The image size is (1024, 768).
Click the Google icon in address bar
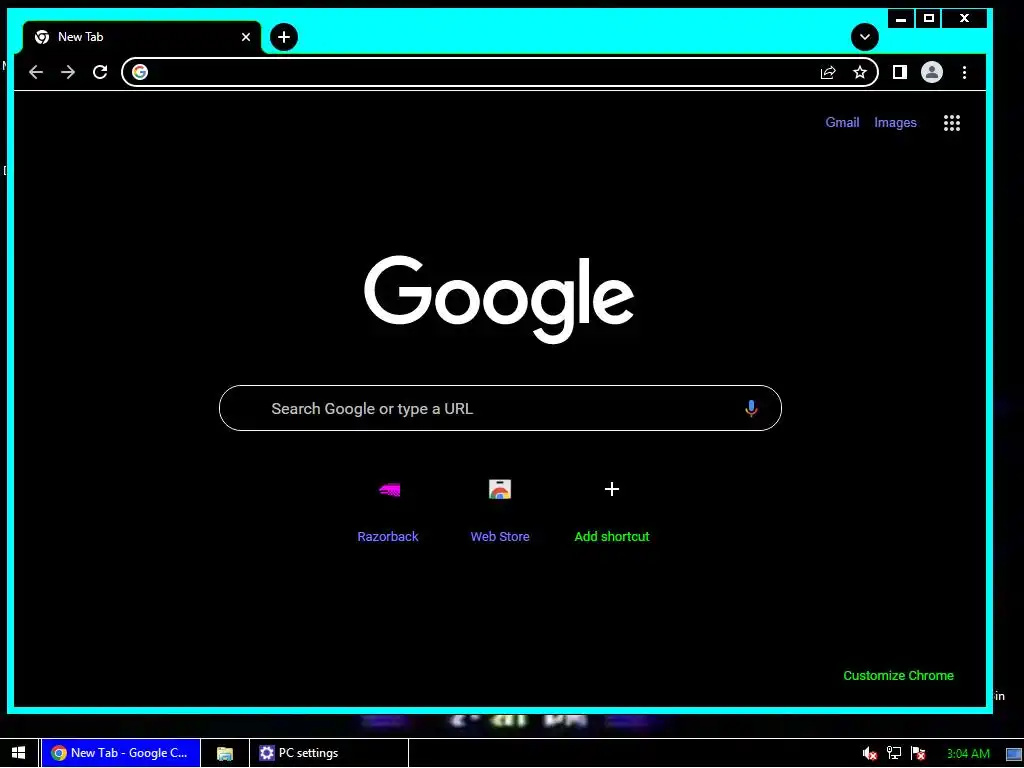coord(140,72)
